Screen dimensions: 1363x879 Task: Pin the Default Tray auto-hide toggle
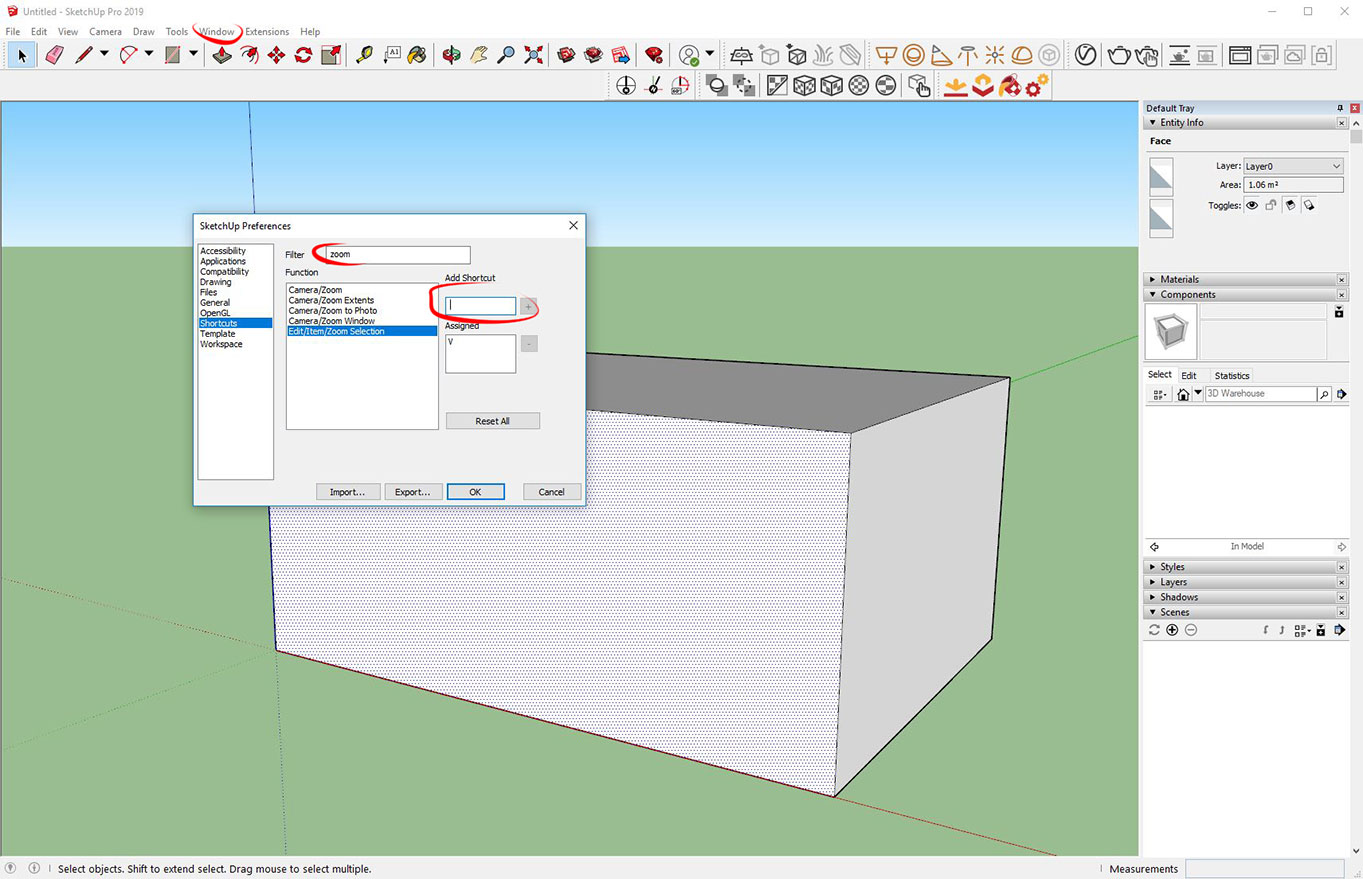(x=1340, y=108)
